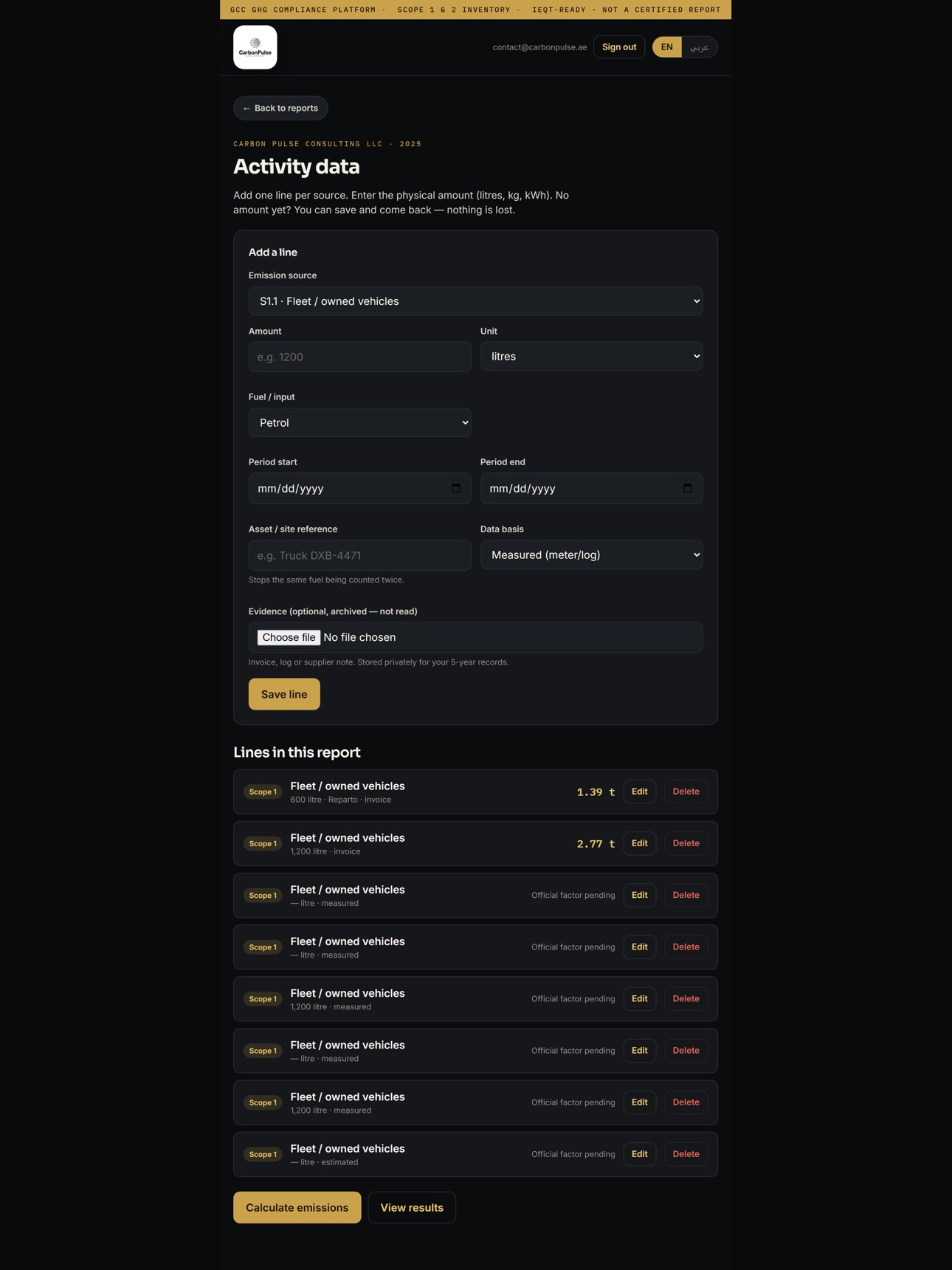Click the Save line button
The width and height of the screenshot is (952, 1270).
click(x=284, y=694)
